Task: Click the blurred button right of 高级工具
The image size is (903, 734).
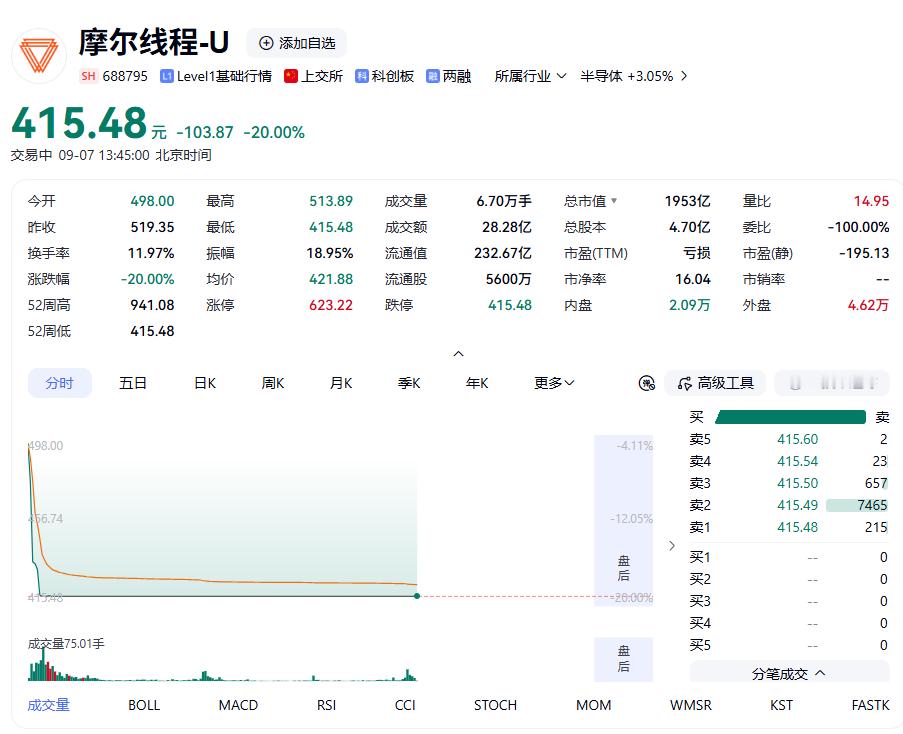Action: [x=832, y=383]
